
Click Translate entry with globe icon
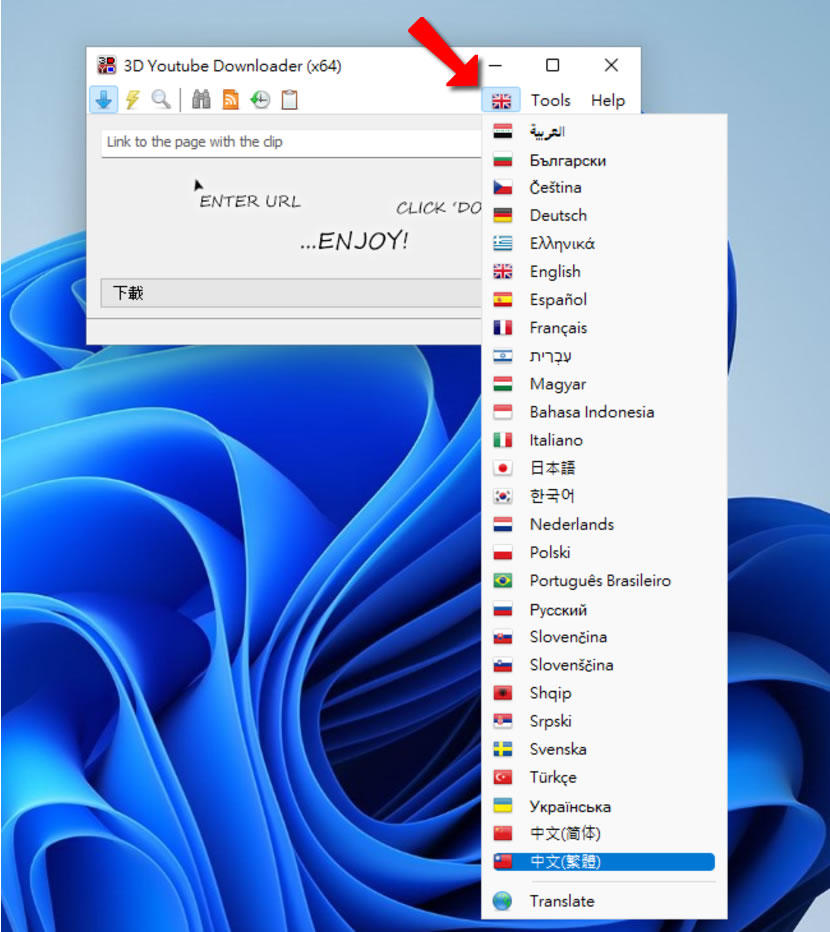[x=604, y=901]
